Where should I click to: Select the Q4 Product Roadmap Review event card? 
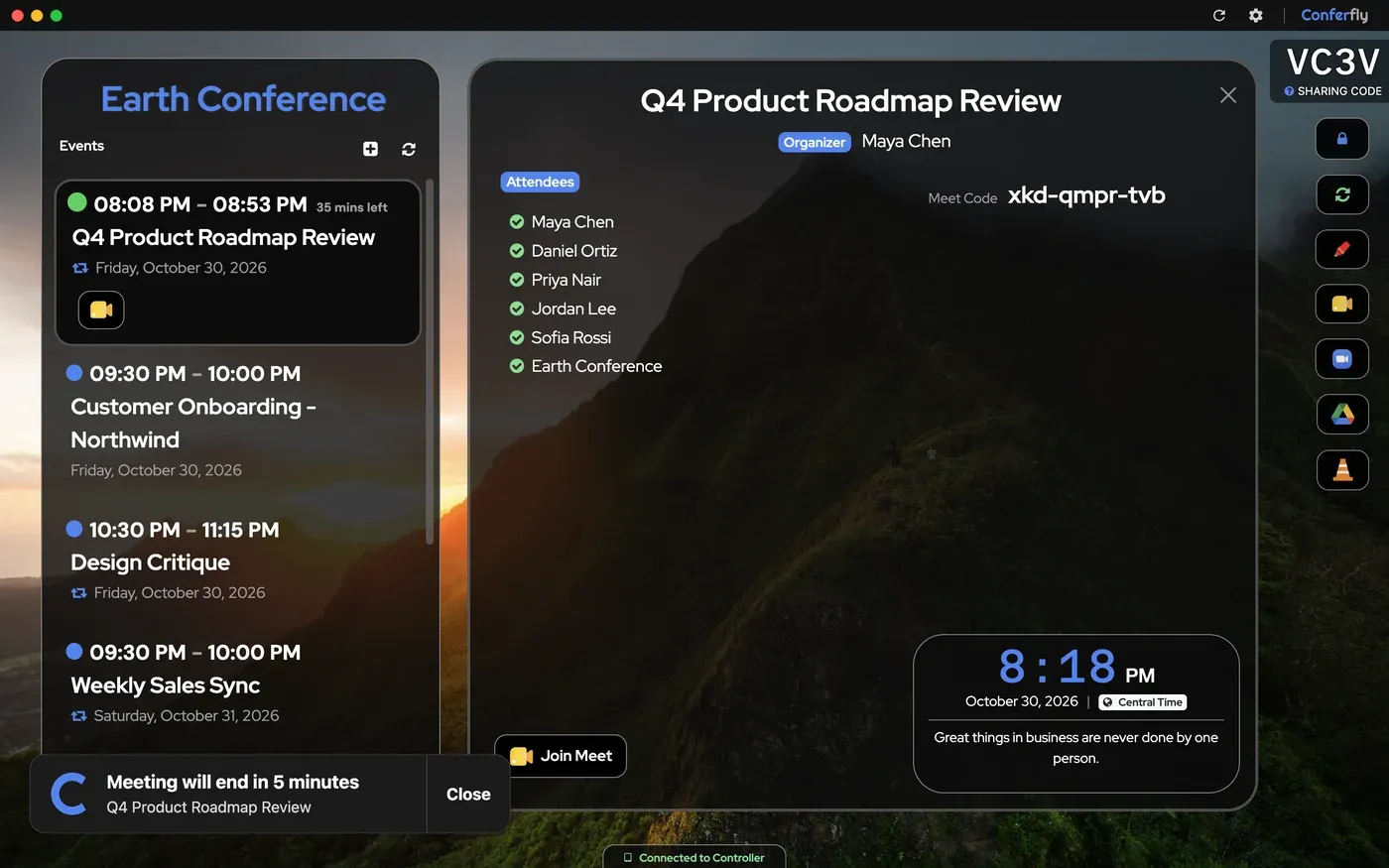click(238, 263)
